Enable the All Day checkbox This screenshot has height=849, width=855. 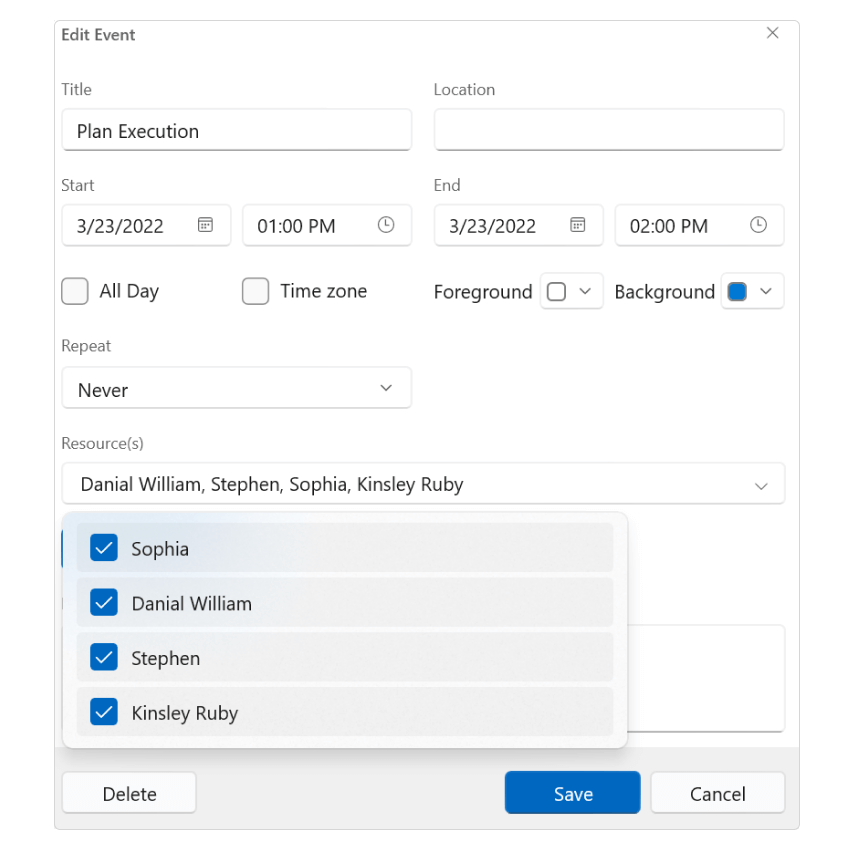74,291
